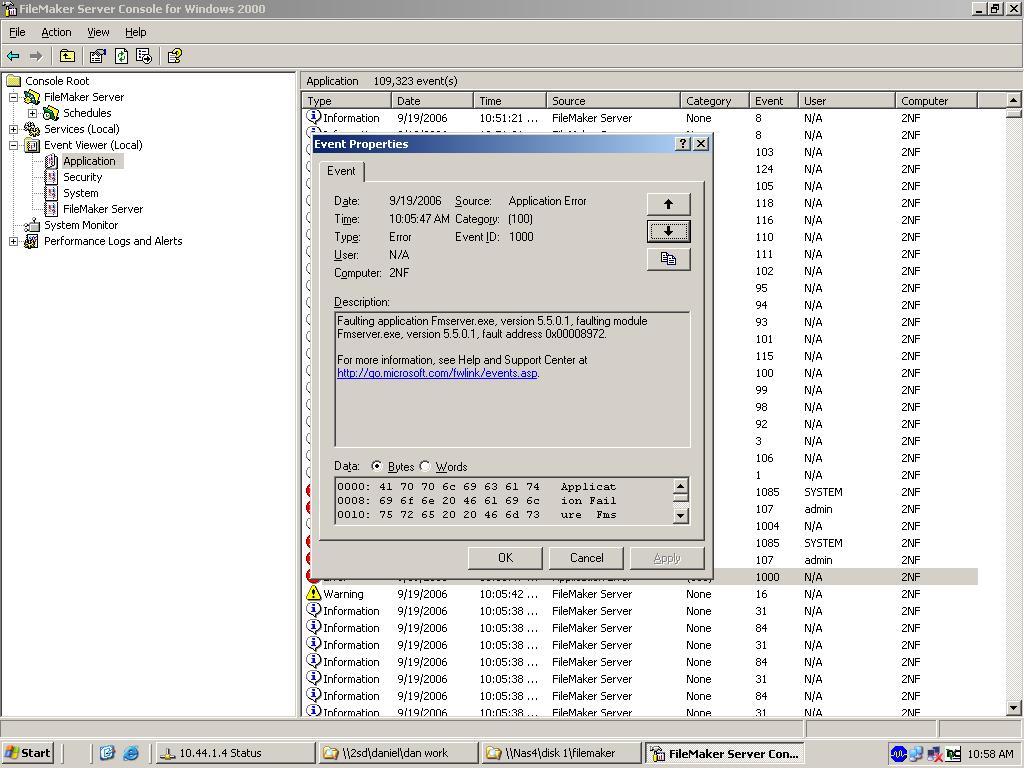Sort events by the User column header
The image size is (1024, 768).
[846, 101]
